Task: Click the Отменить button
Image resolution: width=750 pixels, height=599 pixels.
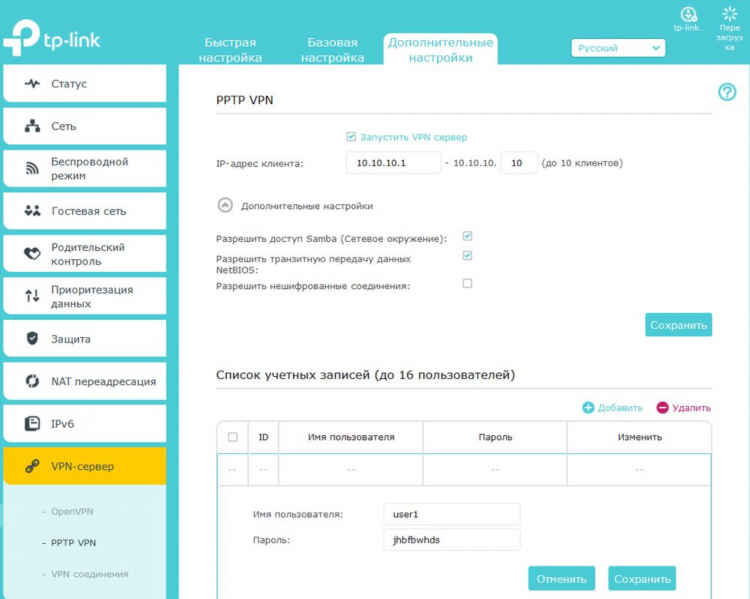Action: [562, 579]
